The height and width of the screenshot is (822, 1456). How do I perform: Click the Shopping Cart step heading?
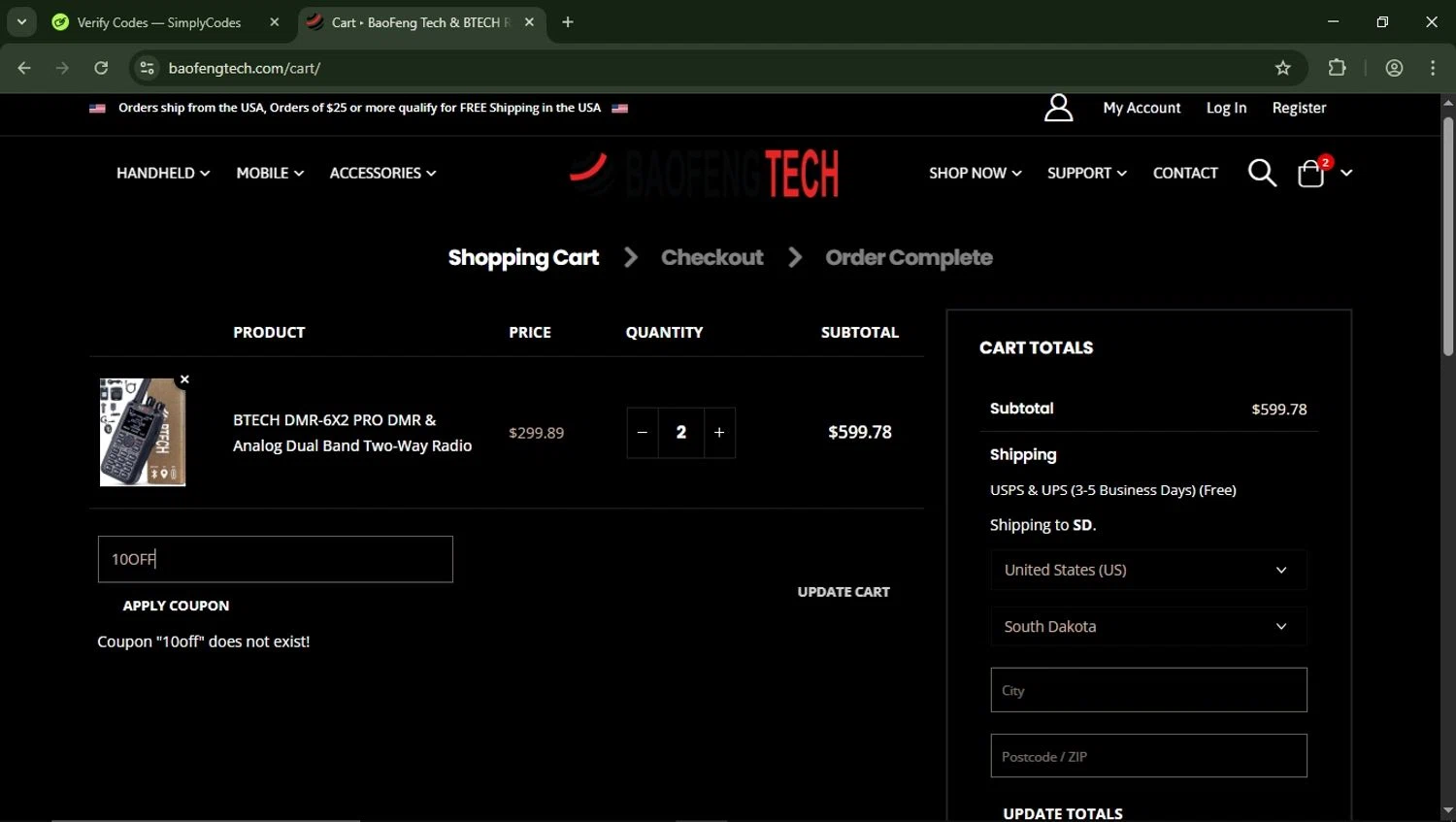pos(523,257)
